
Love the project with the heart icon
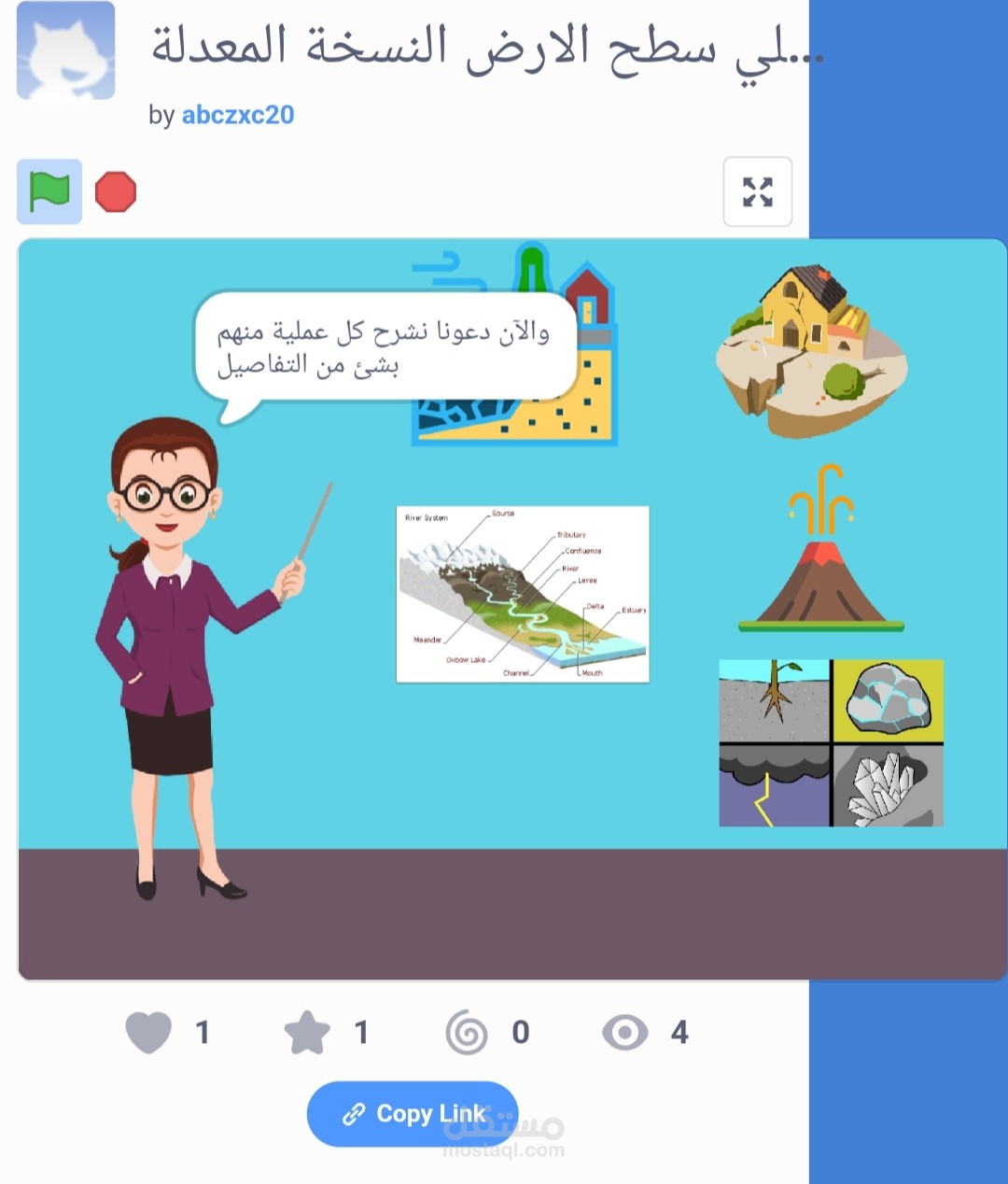click(x=148, y=1033)
